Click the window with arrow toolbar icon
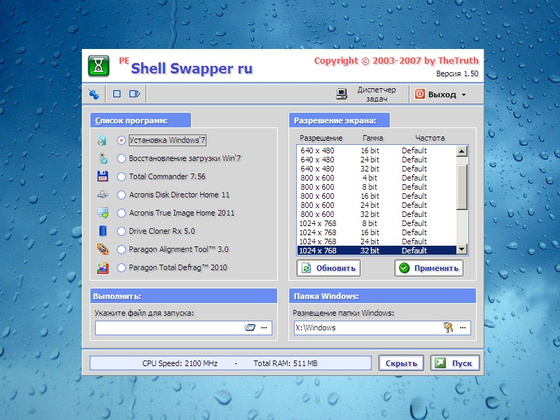The width and height of the screenshot is (560, 420). 134,94
